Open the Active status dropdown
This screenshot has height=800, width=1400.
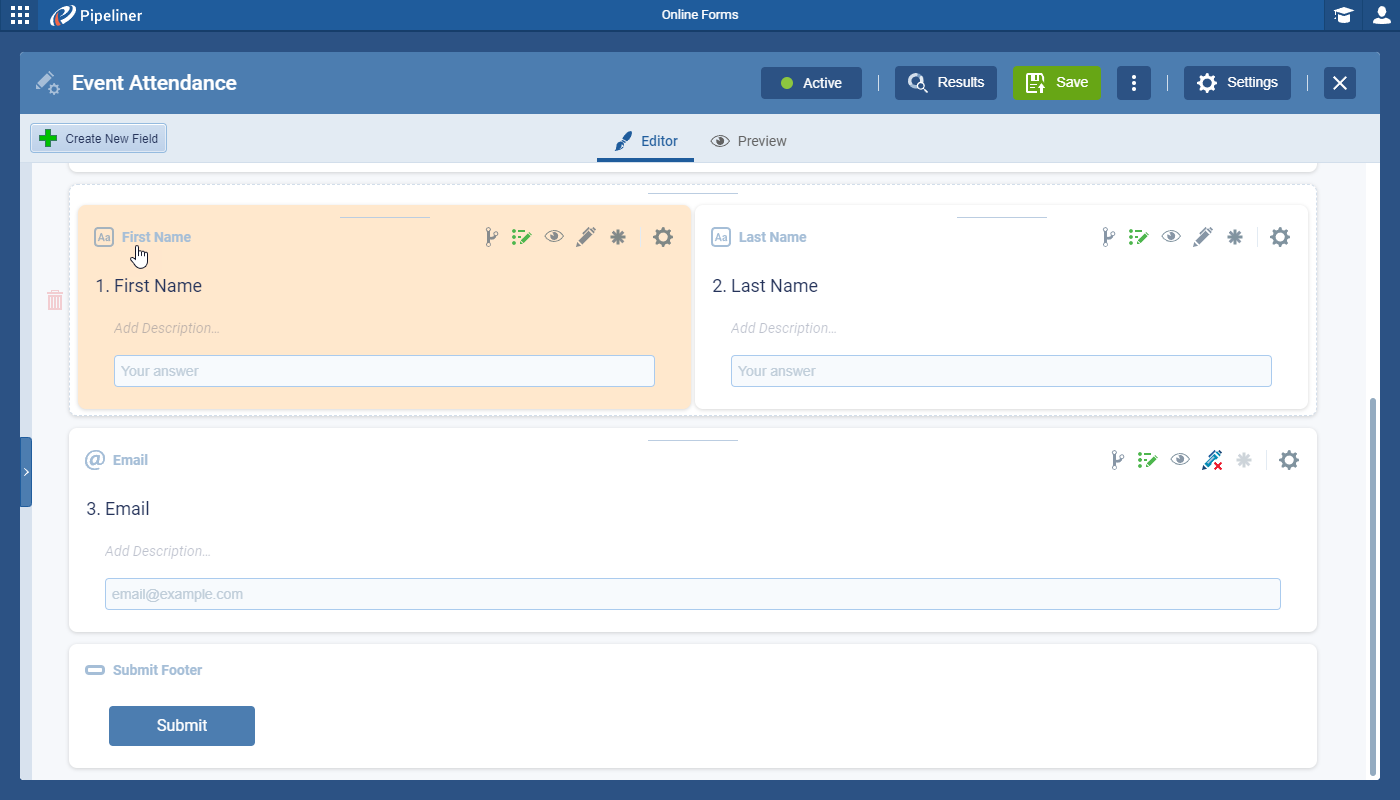tap(811, 83)
